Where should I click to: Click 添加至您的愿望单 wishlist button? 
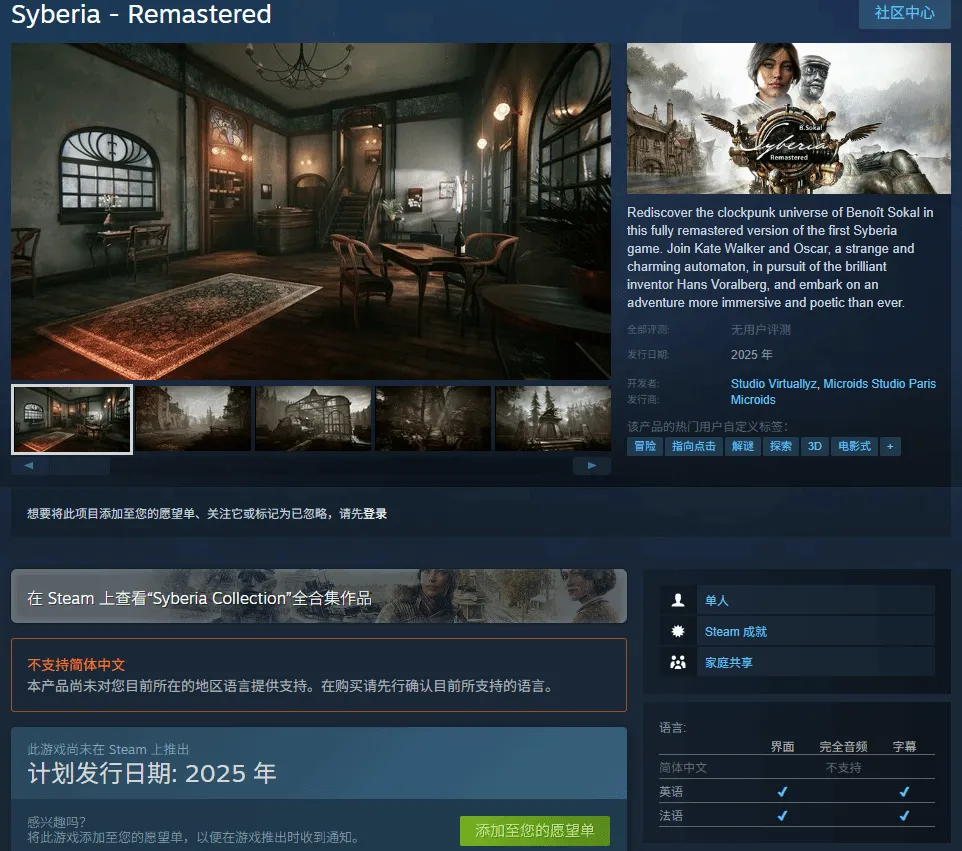pos(534,831)
